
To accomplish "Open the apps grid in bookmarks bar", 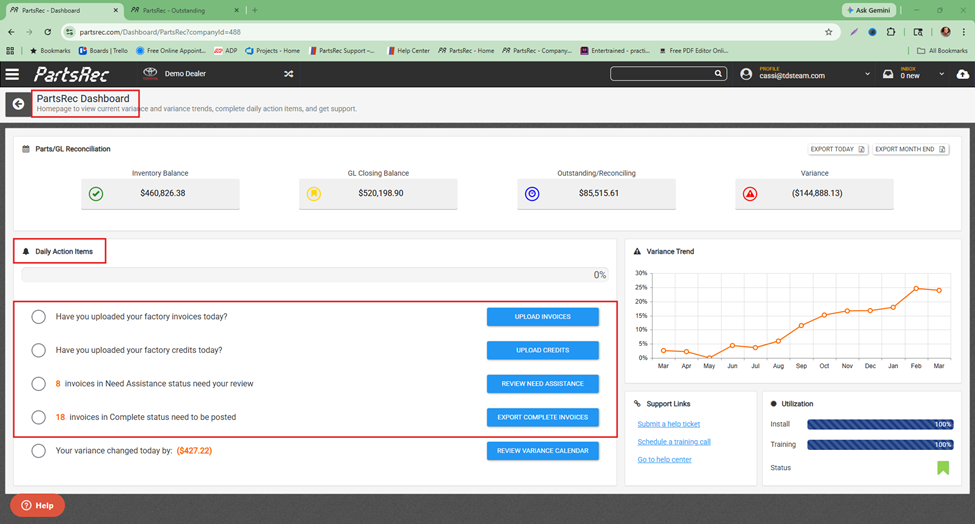I will 10,50.
